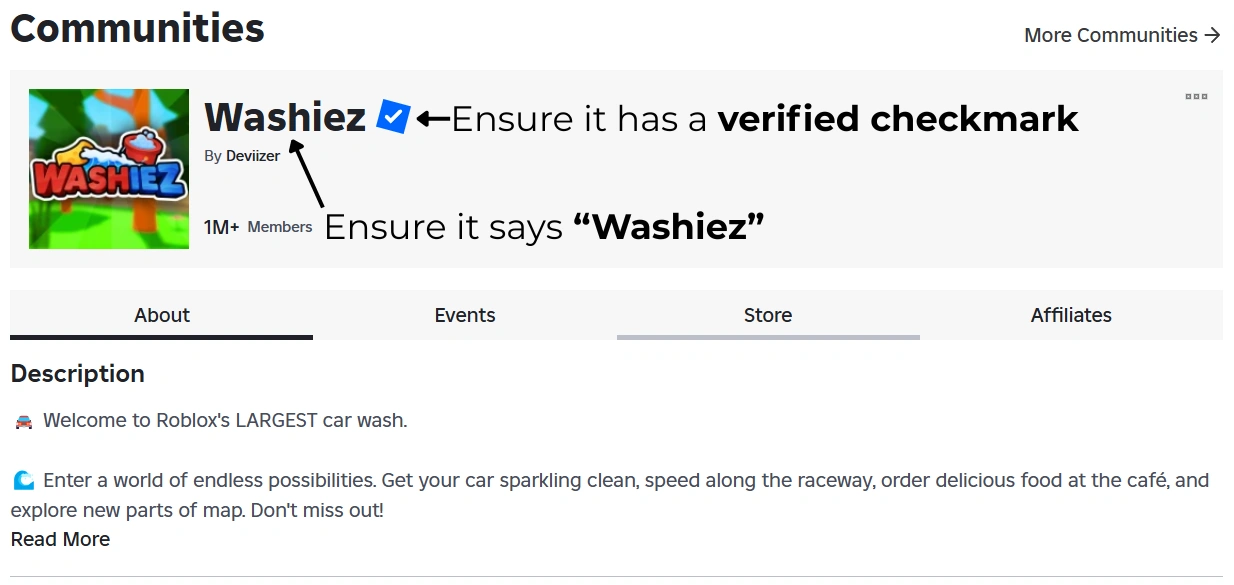Follow the More Communities link
The width and height of the screenshot is (1234, 585).
[x=1110, y=35]
